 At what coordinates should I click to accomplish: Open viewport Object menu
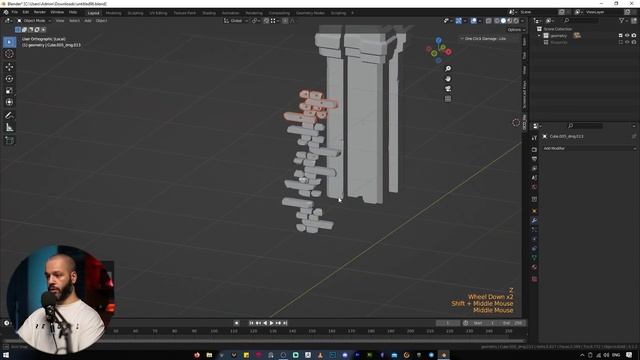pyautogui.click(x=101, y=20)
